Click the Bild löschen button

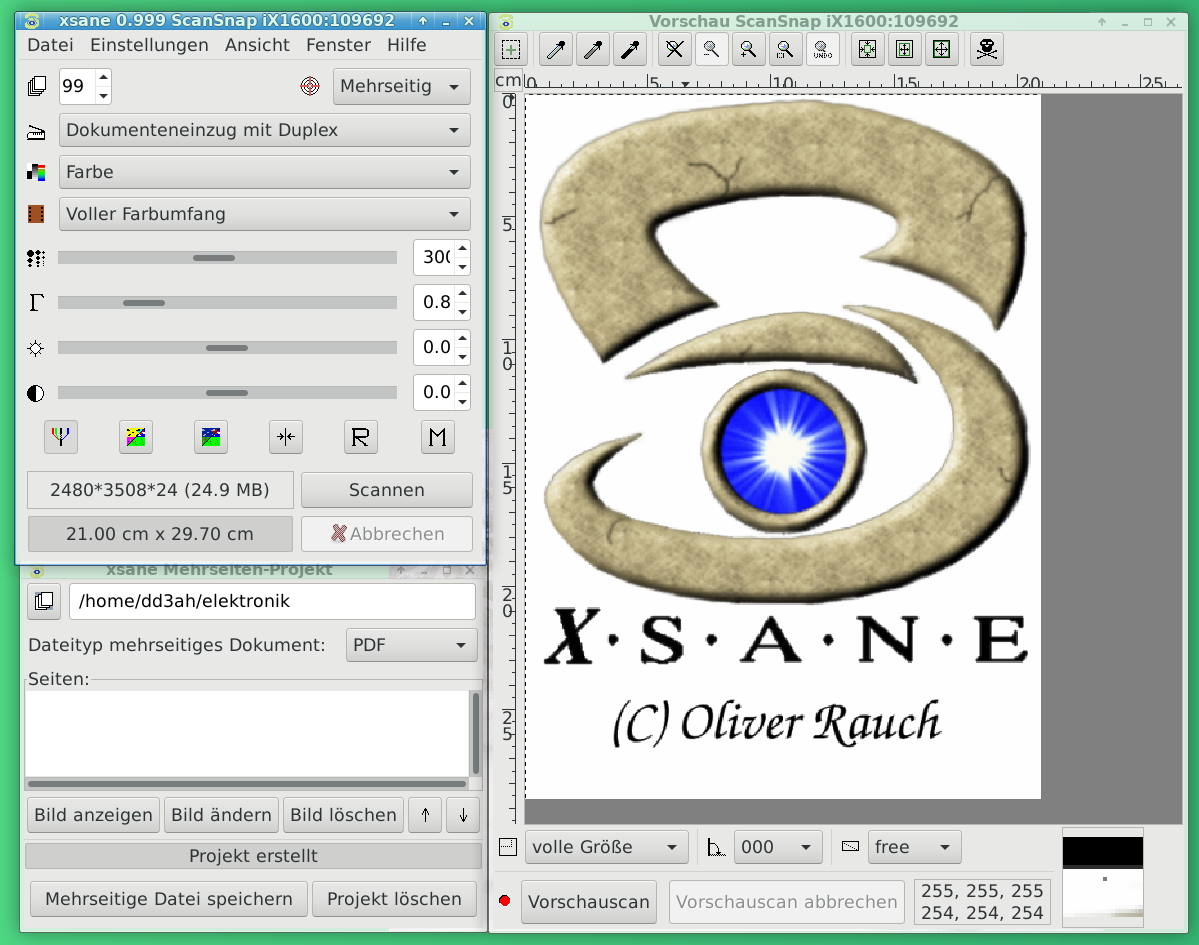tap(343, 815)
